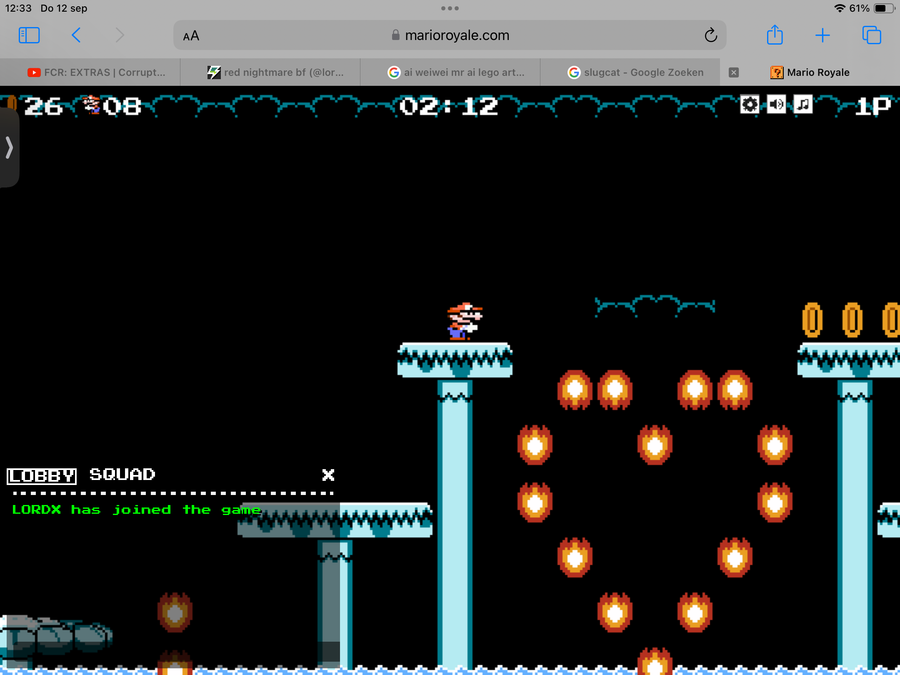Tap the Wi-Fi status icon
Viewport: 900px width, 675px height.
pyautogui.click(x=840, y=8)
